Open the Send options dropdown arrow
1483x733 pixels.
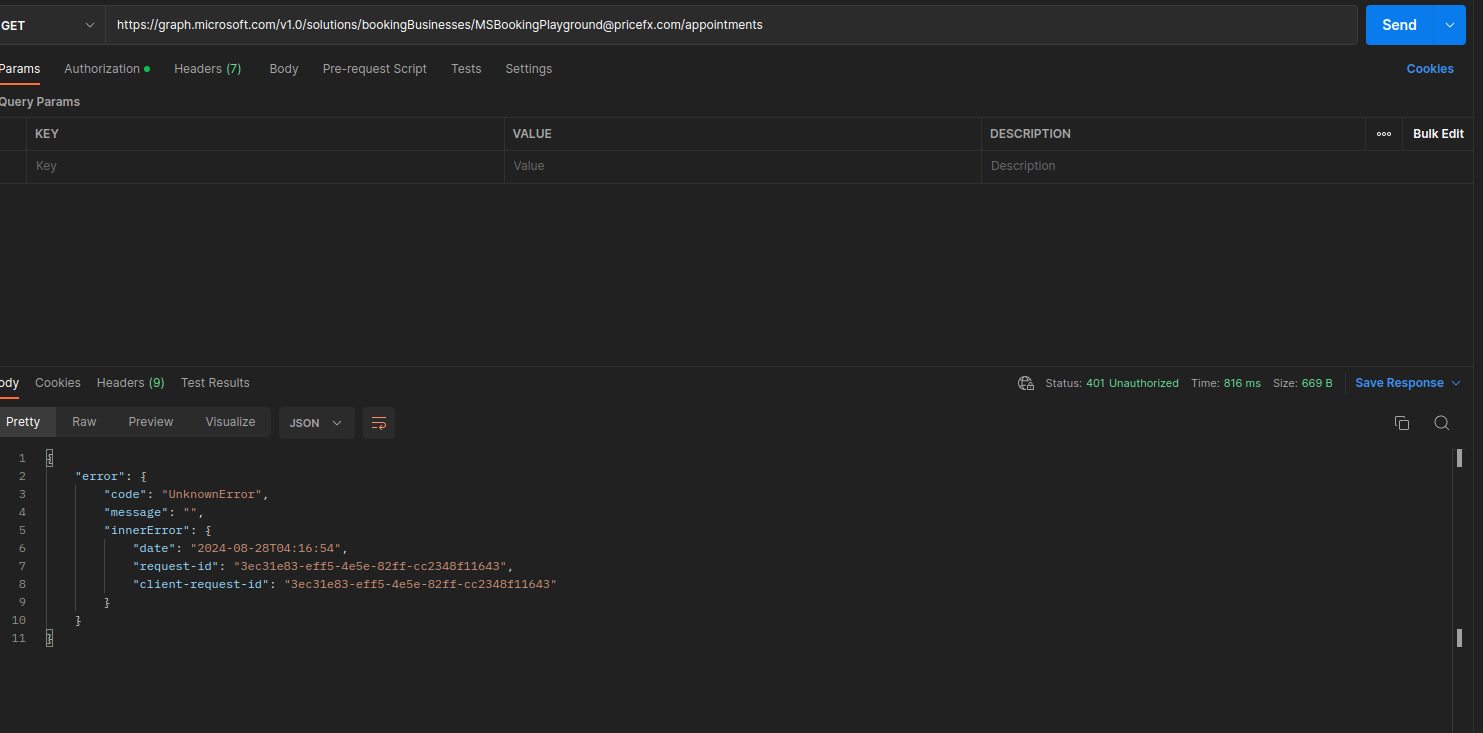(x=1449, y=25)
